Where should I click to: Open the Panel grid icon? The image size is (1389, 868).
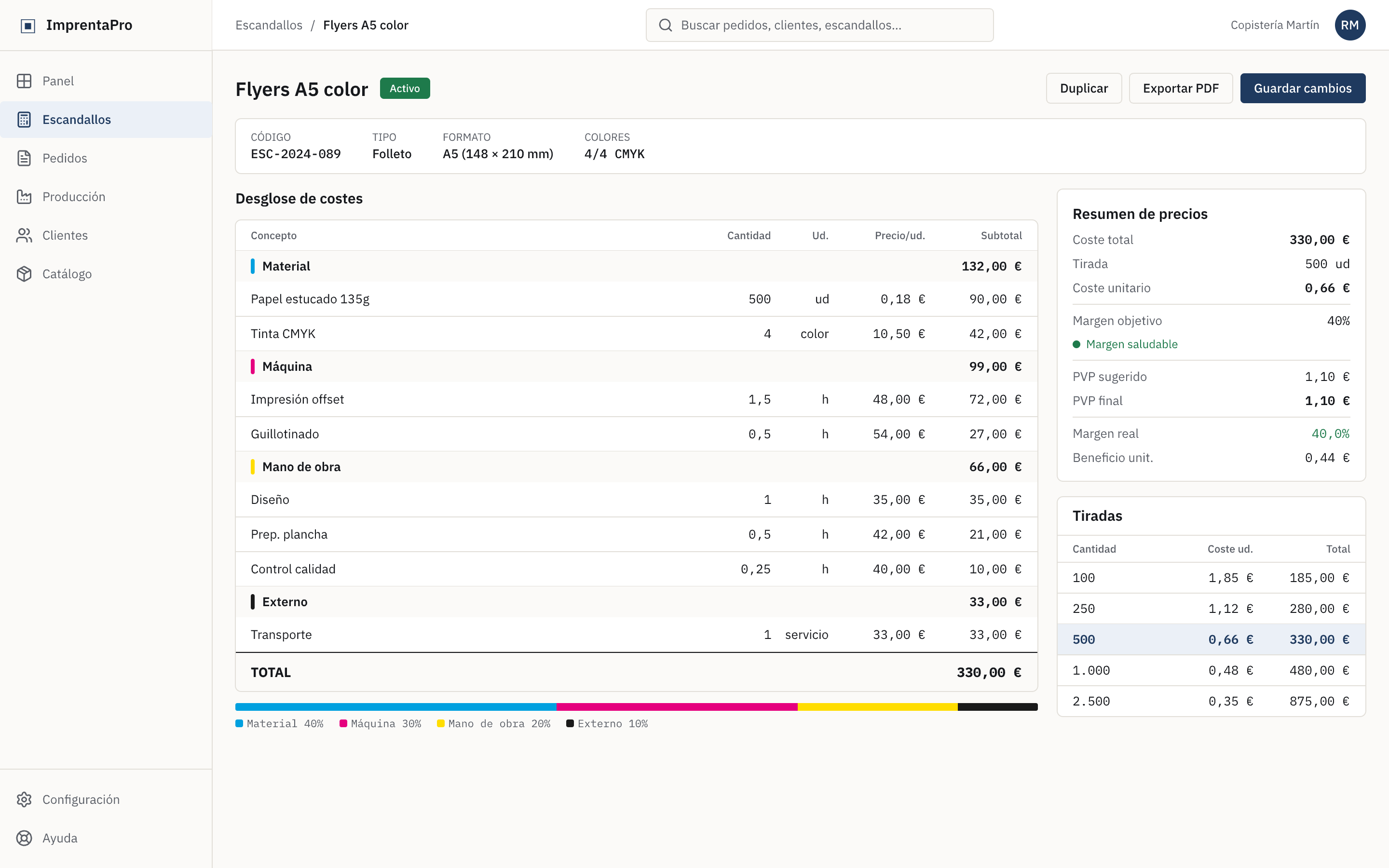24,81
